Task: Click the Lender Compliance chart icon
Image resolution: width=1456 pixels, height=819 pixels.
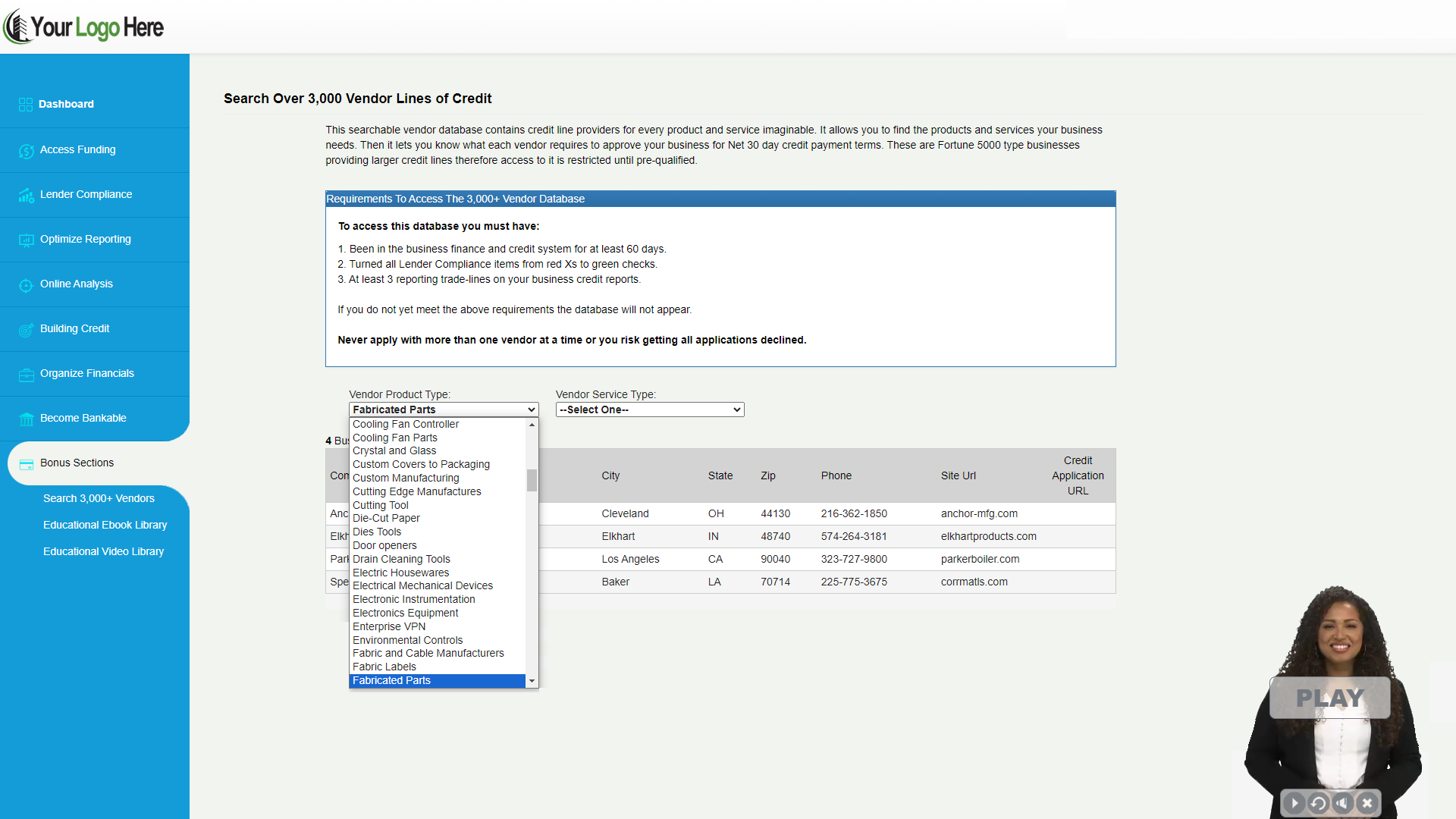Action: [x=26, y=196]
